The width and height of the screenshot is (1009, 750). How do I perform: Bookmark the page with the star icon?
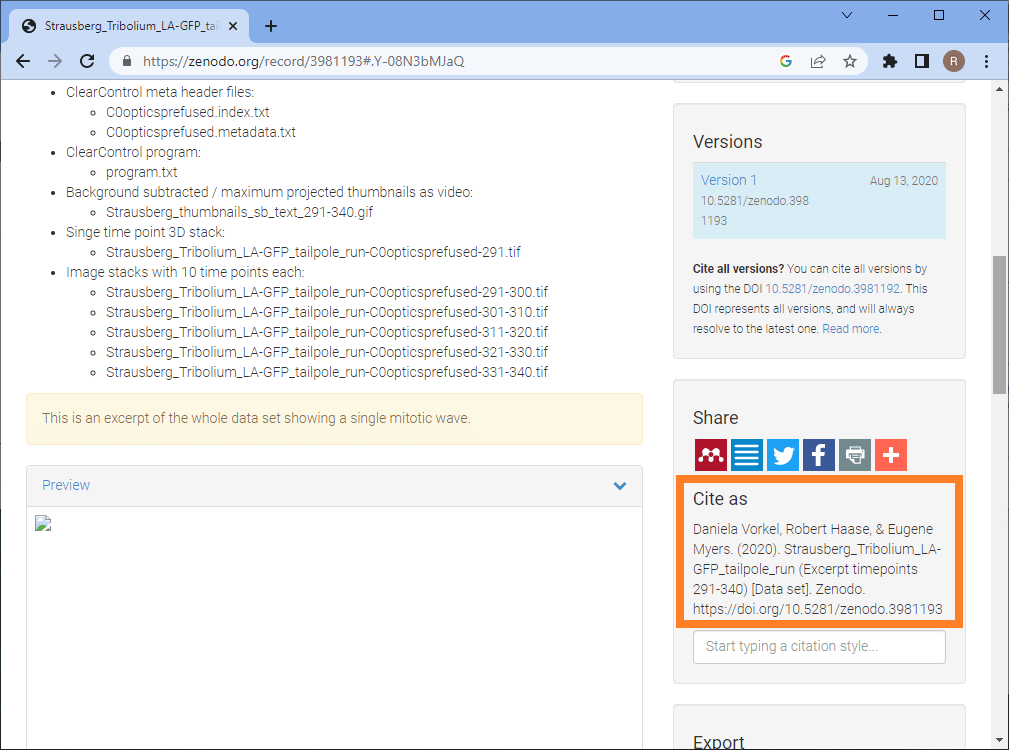pos(850,61)
